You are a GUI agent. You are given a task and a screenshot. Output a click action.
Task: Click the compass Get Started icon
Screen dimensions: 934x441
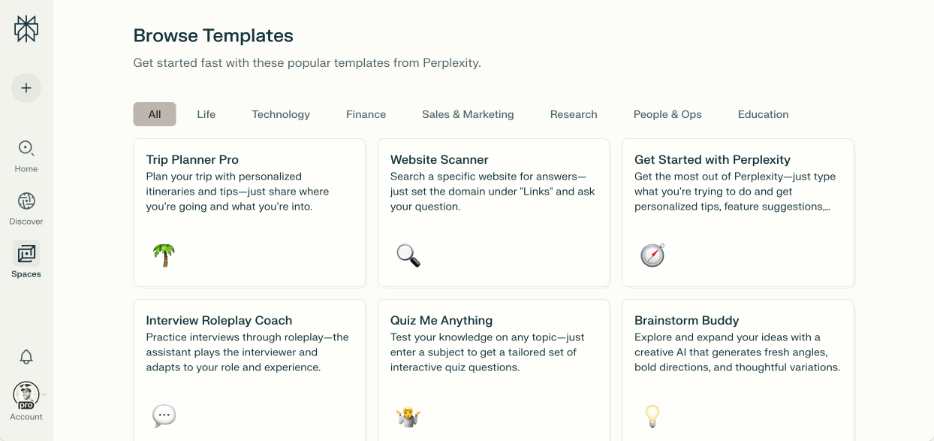coord(652,254)
